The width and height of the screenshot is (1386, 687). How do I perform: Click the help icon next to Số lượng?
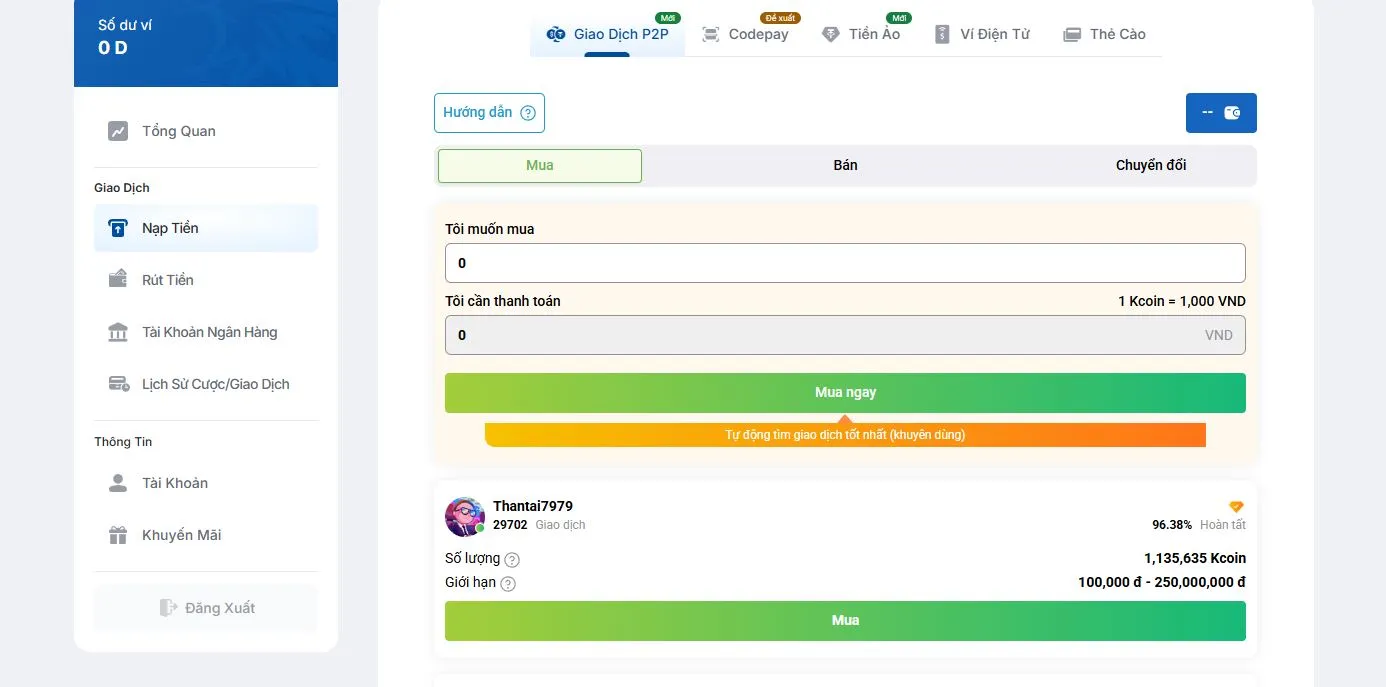[x=512, y=559]
